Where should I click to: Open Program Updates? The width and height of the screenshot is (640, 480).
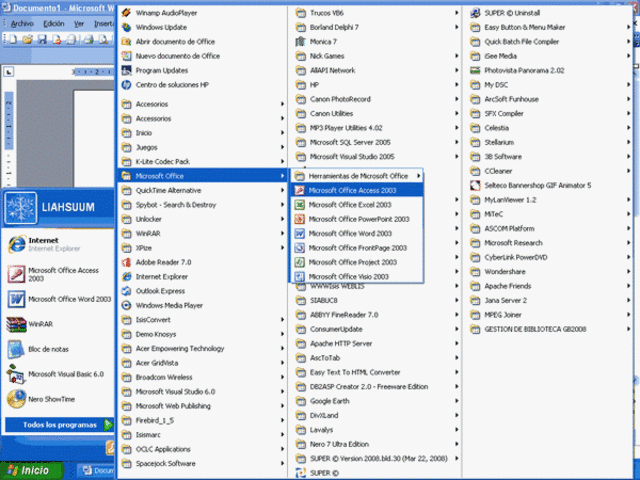click(202, 70)
